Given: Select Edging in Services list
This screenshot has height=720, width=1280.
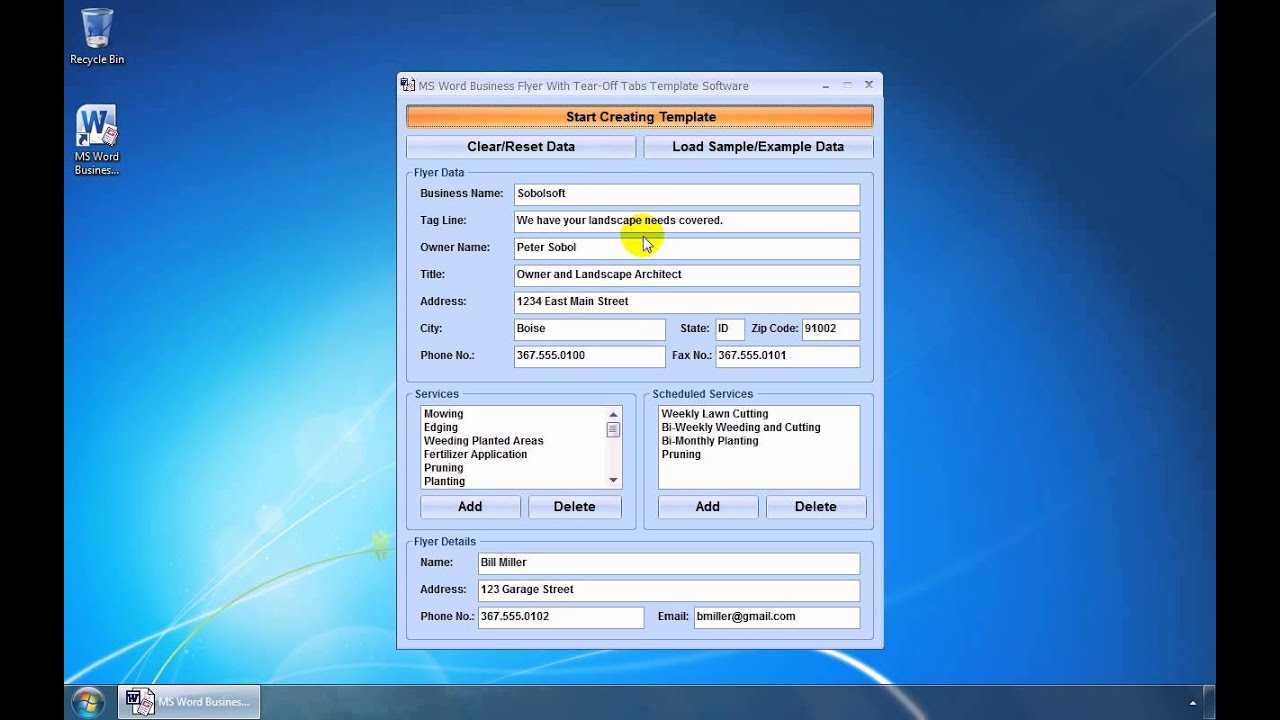Looking at the screenshot, I should 441,428.
